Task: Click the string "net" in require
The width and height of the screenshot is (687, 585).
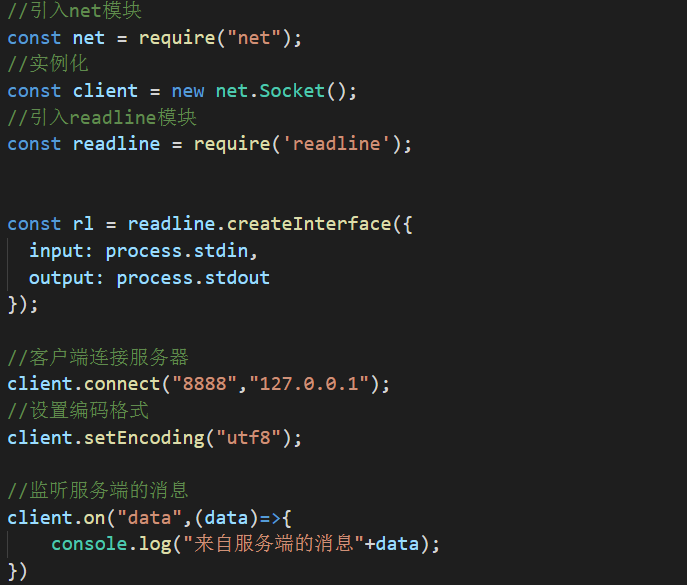Action: [x=254, y=38]
